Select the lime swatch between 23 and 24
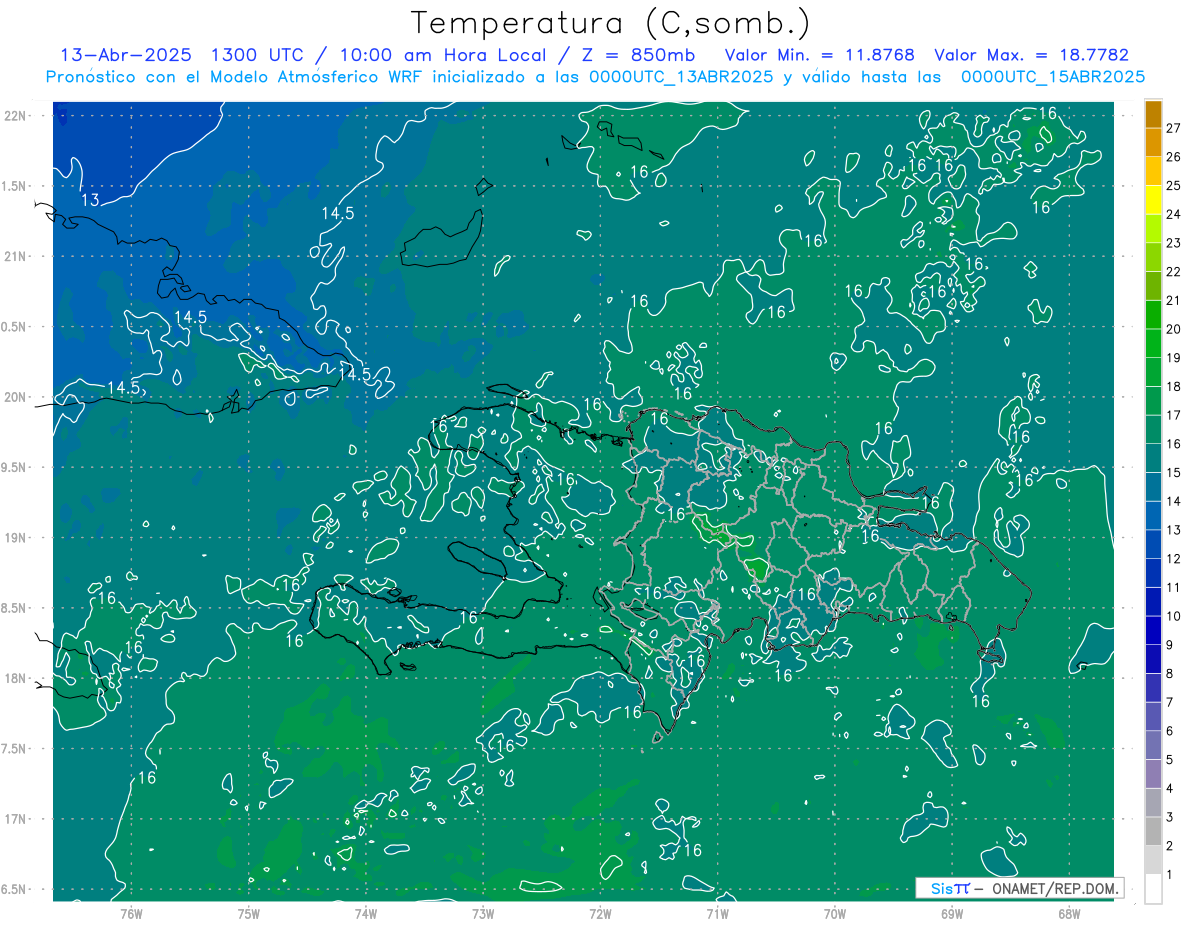 pos(1153,229)
